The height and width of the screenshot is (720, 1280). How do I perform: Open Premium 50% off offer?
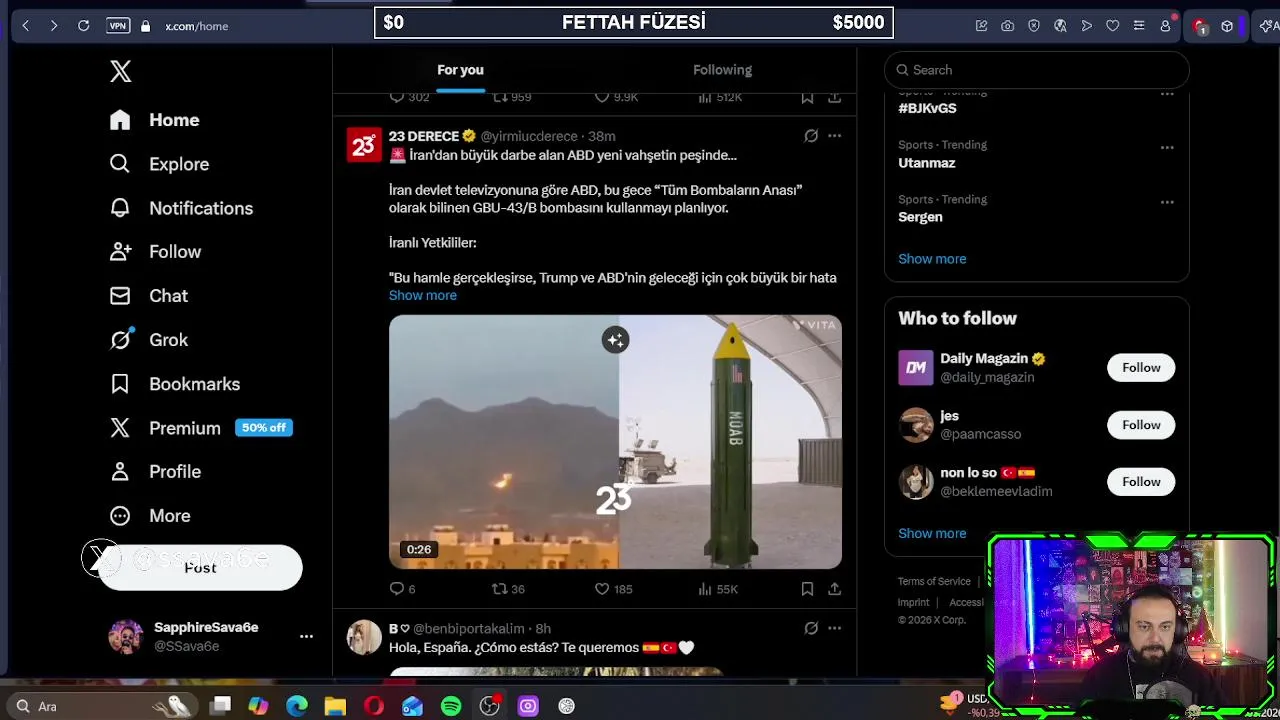click(201, 428)
